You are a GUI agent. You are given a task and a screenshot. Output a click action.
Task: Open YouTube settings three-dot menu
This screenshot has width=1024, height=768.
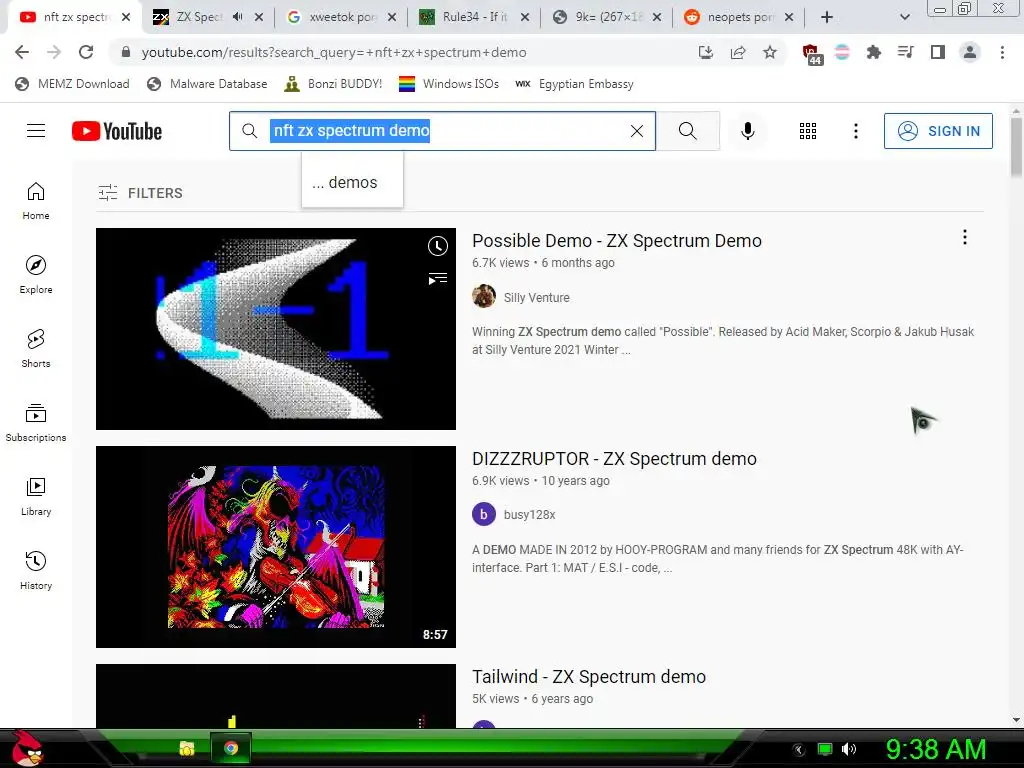[856, 131]
